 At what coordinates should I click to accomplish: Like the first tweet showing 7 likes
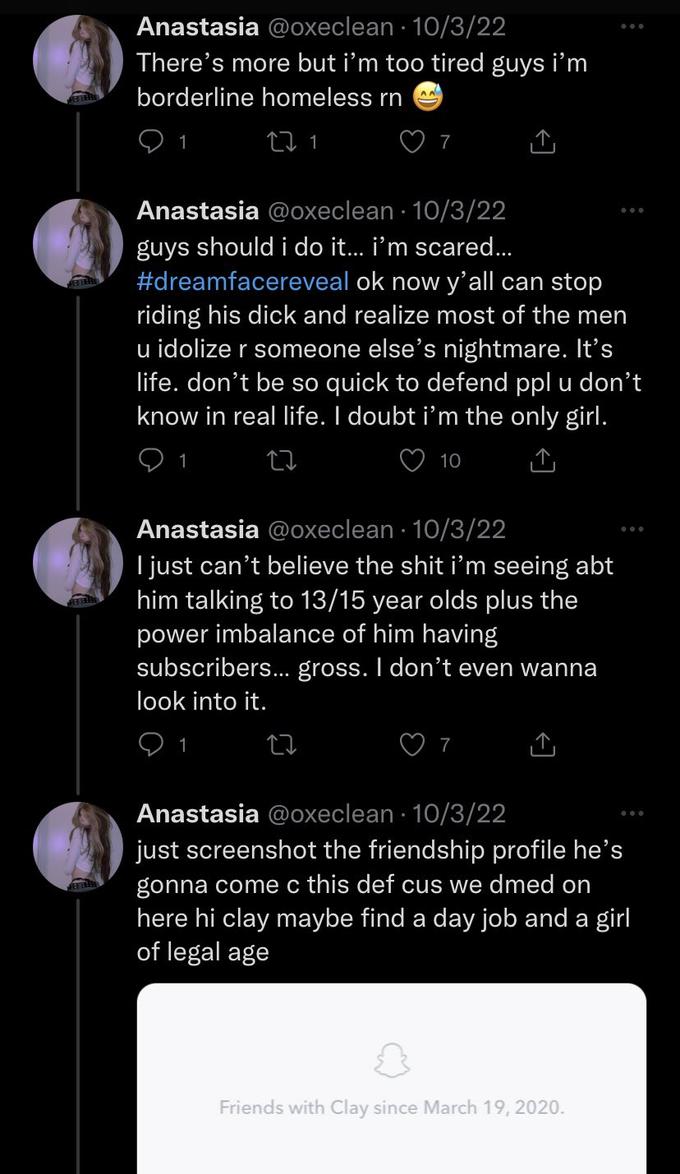click(410, 140)
